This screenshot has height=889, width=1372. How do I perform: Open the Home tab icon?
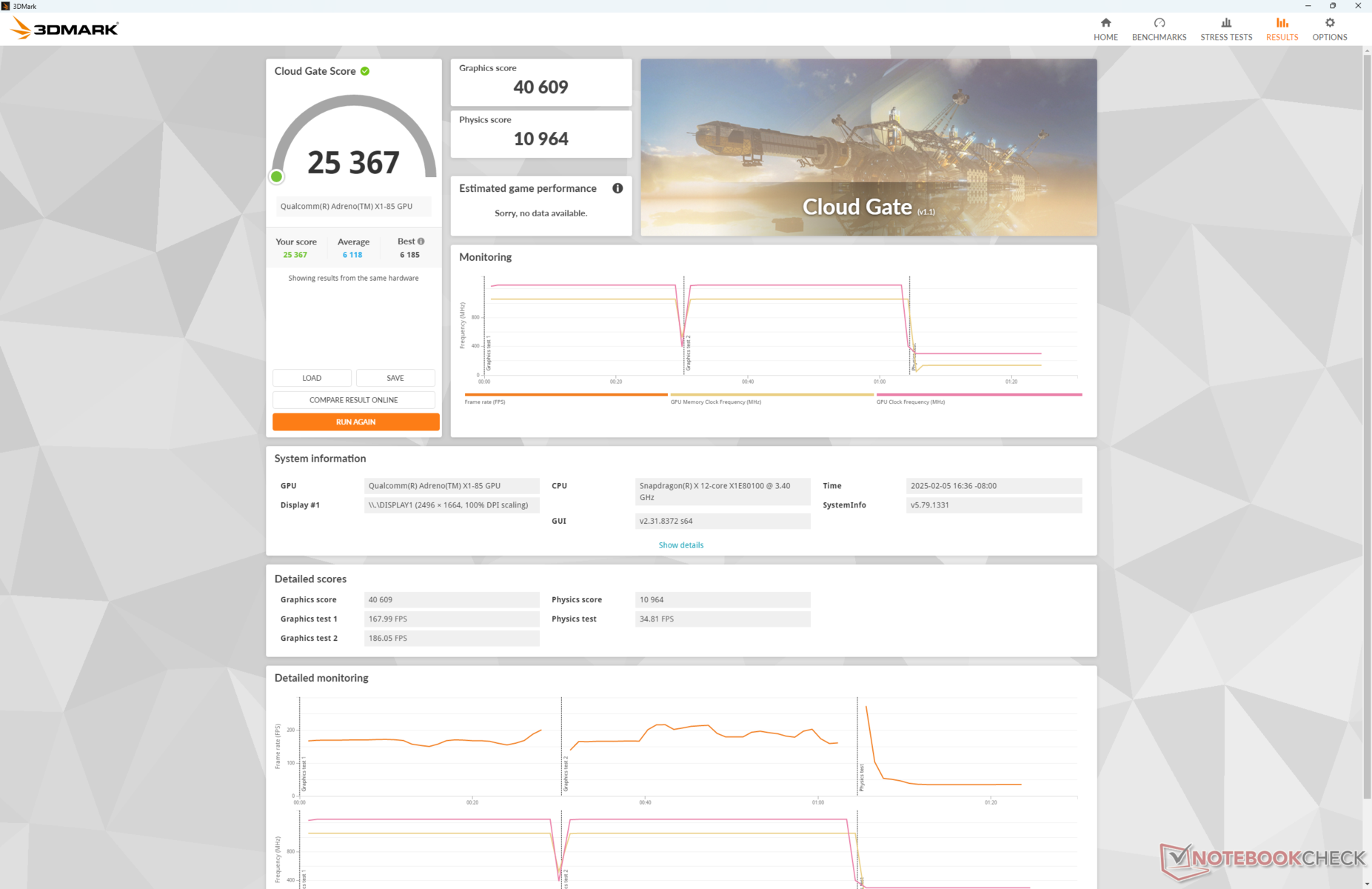click(x=1105, y=23)
